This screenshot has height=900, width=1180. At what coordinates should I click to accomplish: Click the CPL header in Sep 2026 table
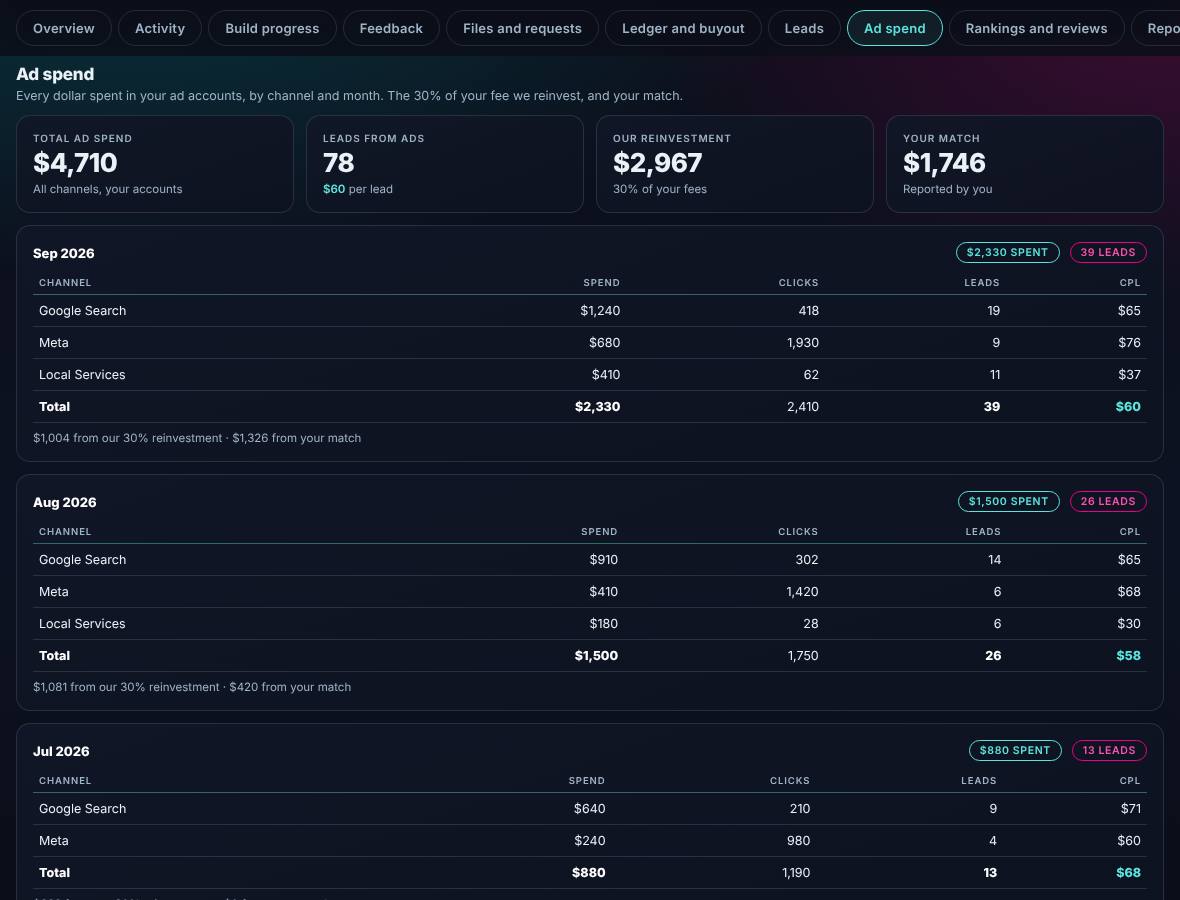(1130, 283)
